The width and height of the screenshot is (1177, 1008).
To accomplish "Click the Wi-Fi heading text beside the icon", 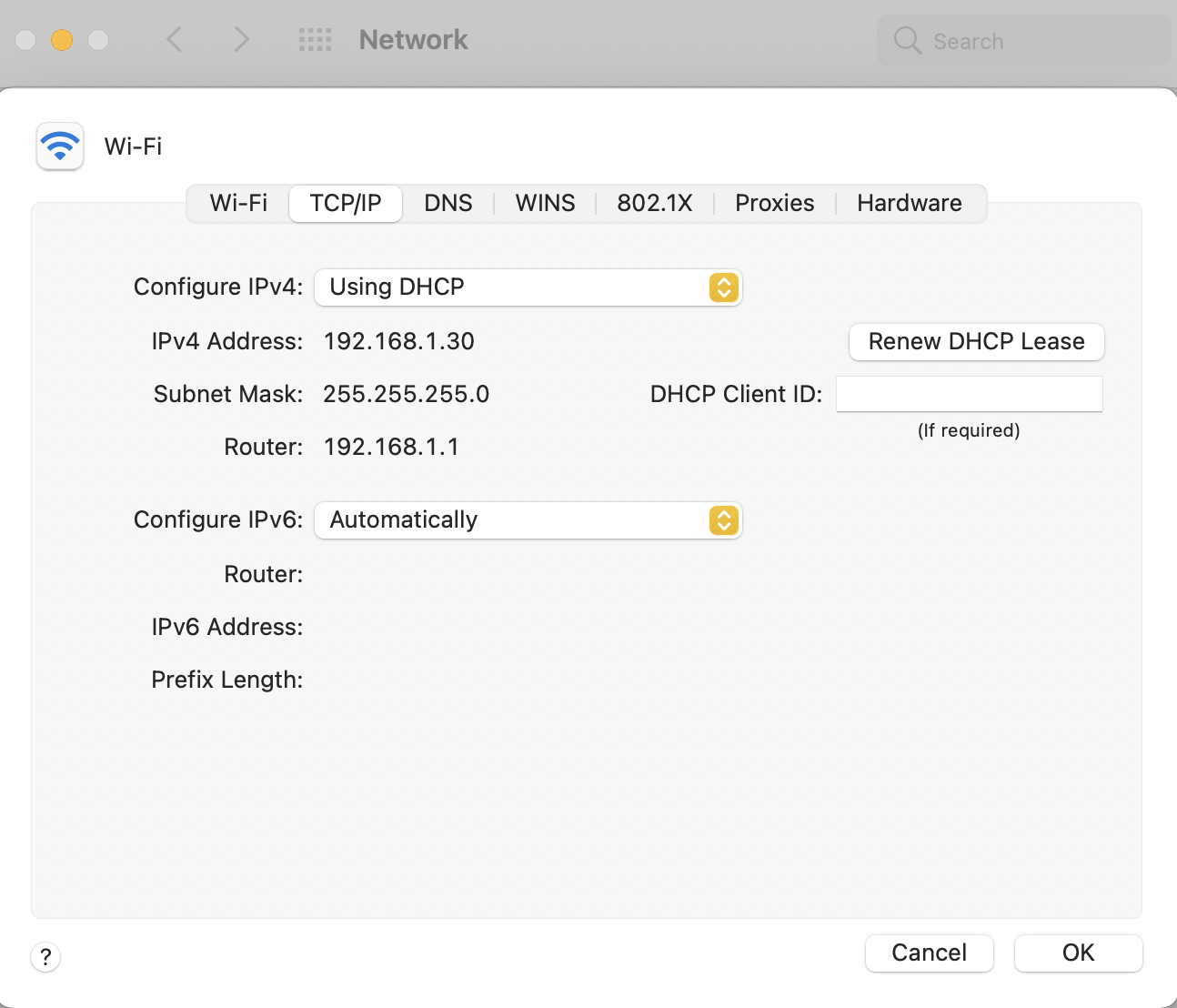I will pyautogui.click(x=134, y=146).
